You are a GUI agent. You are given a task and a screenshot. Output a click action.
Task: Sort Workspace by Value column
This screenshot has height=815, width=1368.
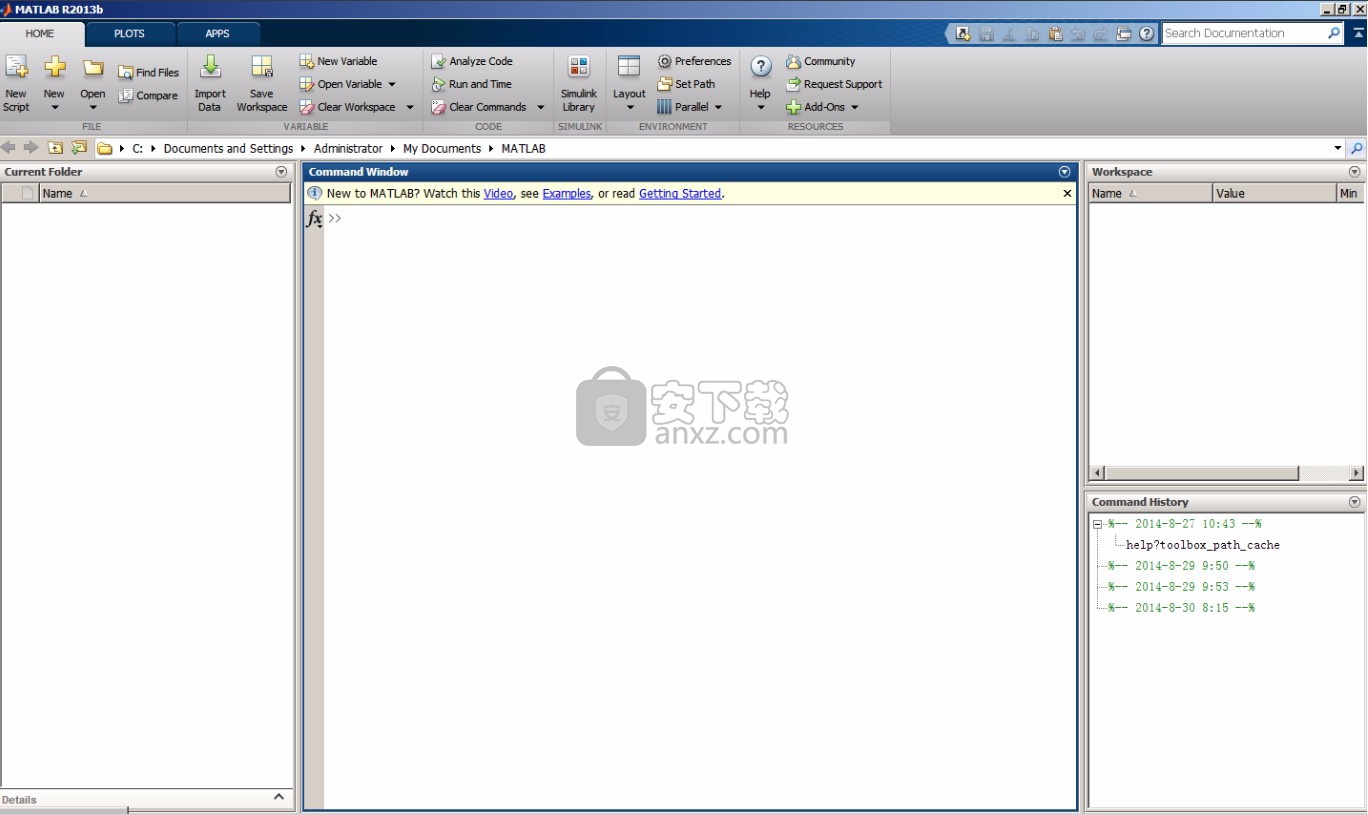pyautogui.click(x=1274, y=193)
